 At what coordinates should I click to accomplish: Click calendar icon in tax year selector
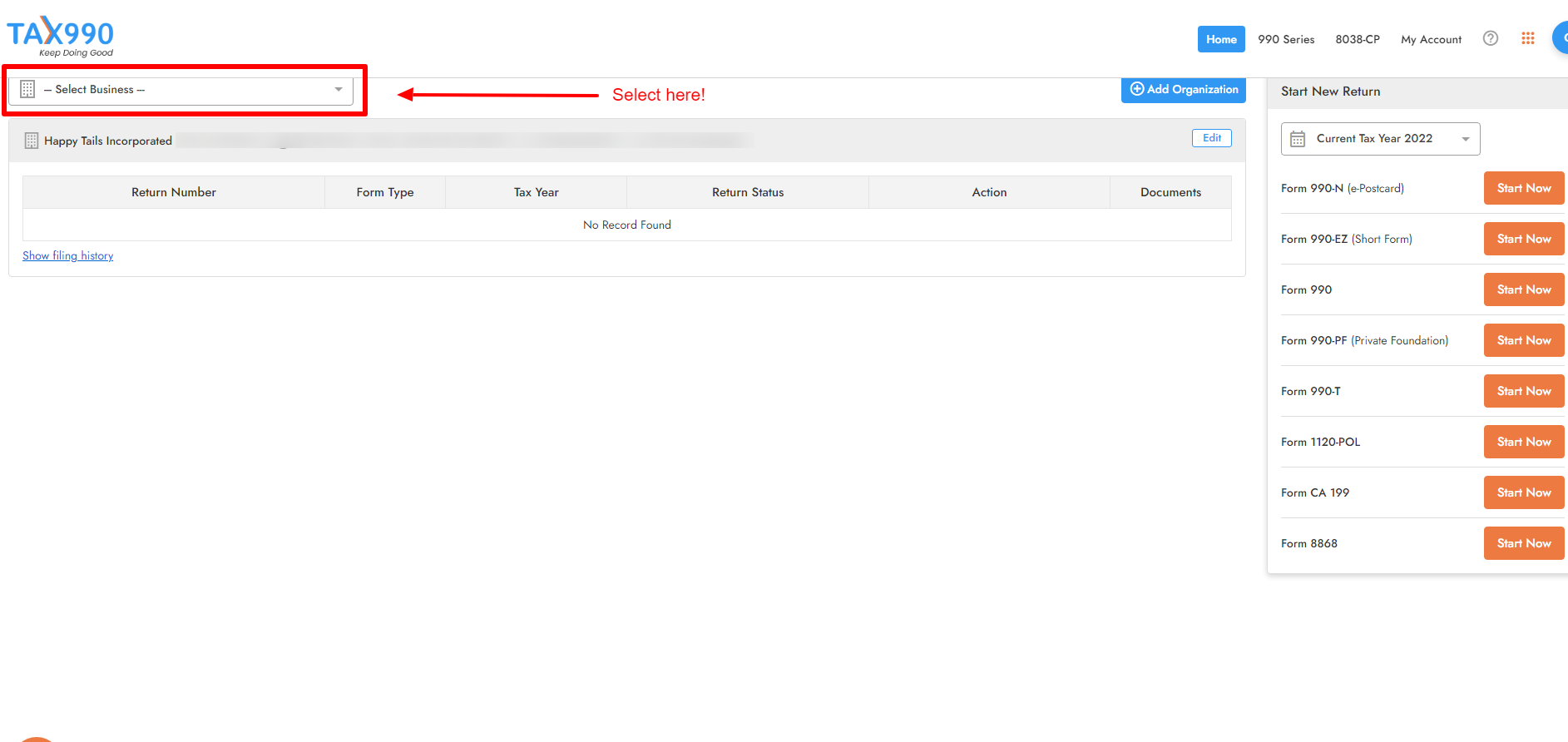[1298, 139]
